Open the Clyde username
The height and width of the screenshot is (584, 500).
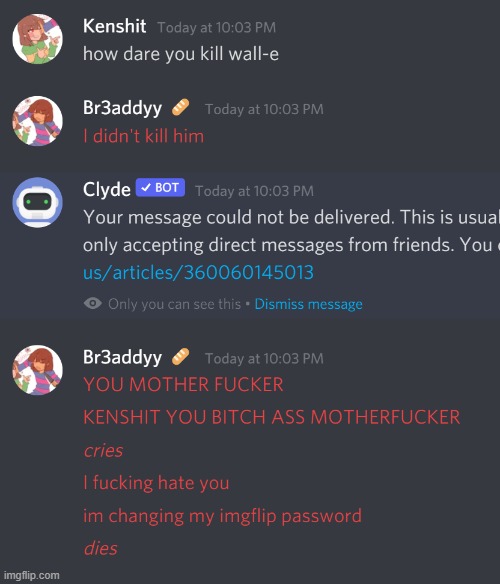(x=107, y=190)
